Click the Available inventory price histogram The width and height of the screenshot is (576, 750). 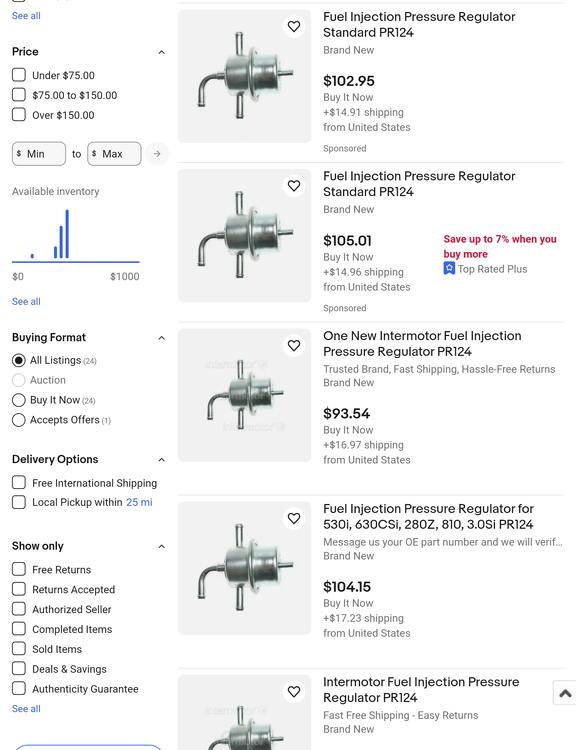click(x=76, y=236)
